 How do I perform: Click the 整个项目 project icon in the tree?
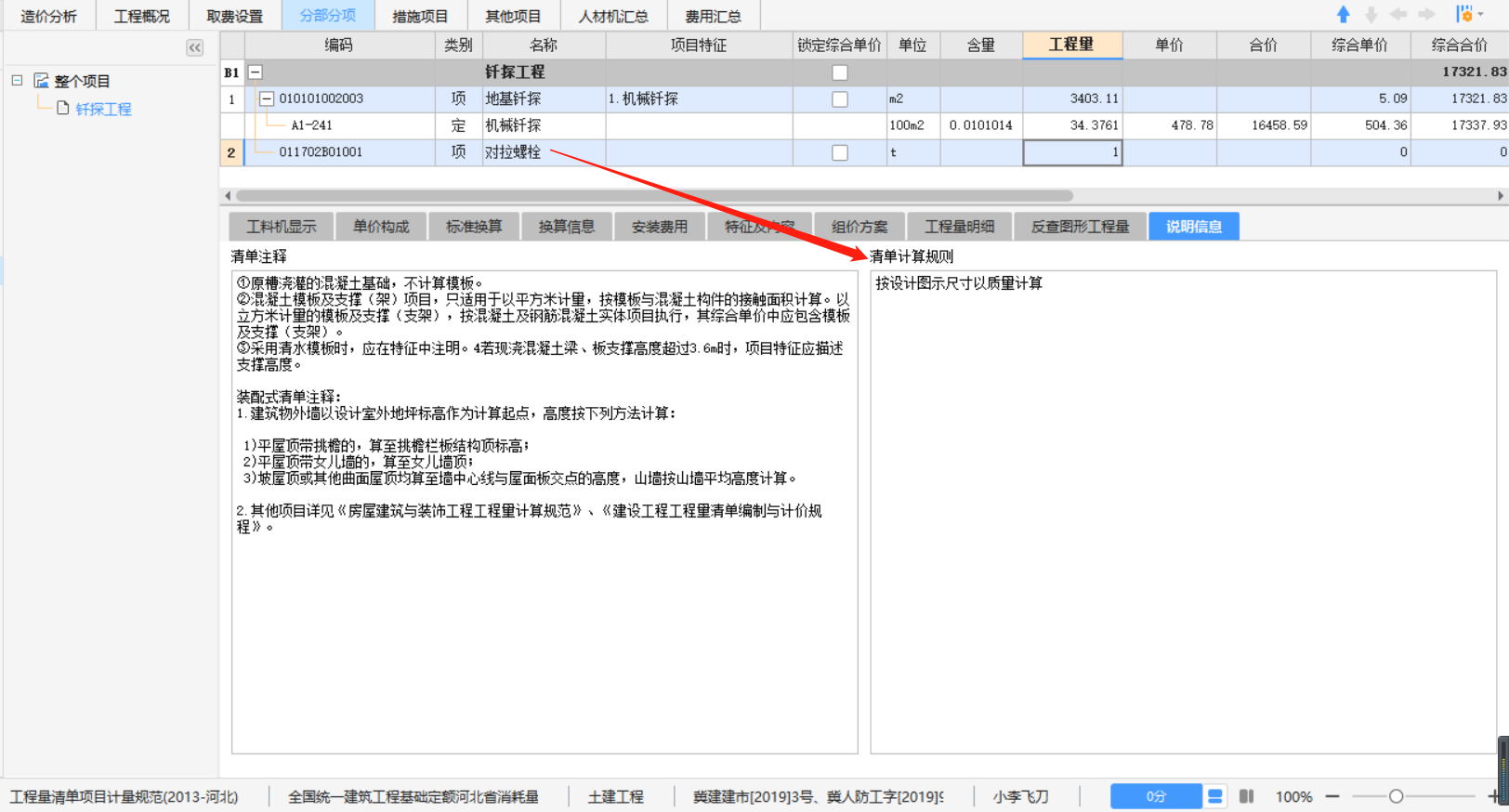point(42,81)
